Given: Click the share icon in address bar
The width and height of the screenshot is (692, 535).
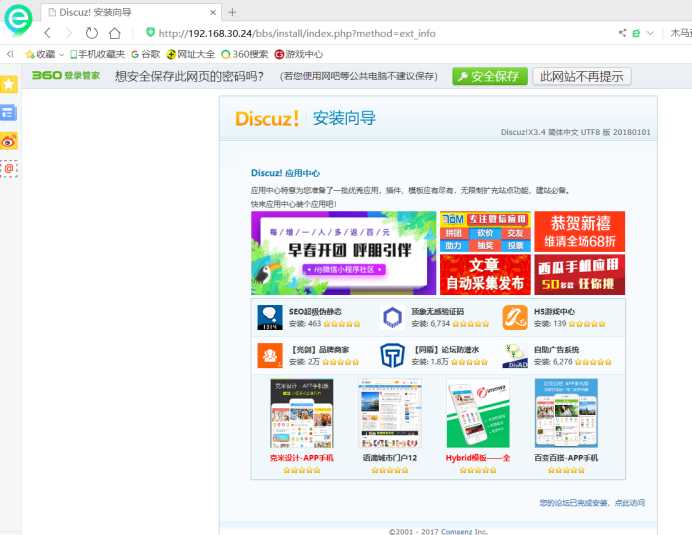Looking at the screenshot, I should pyautogui.click(x=623, y=33).
